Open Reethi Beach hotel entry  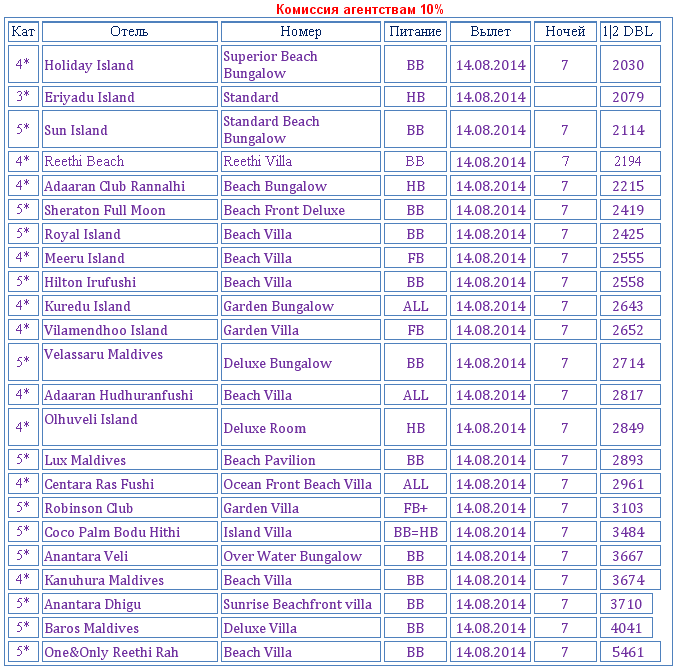tap(84, 161)
